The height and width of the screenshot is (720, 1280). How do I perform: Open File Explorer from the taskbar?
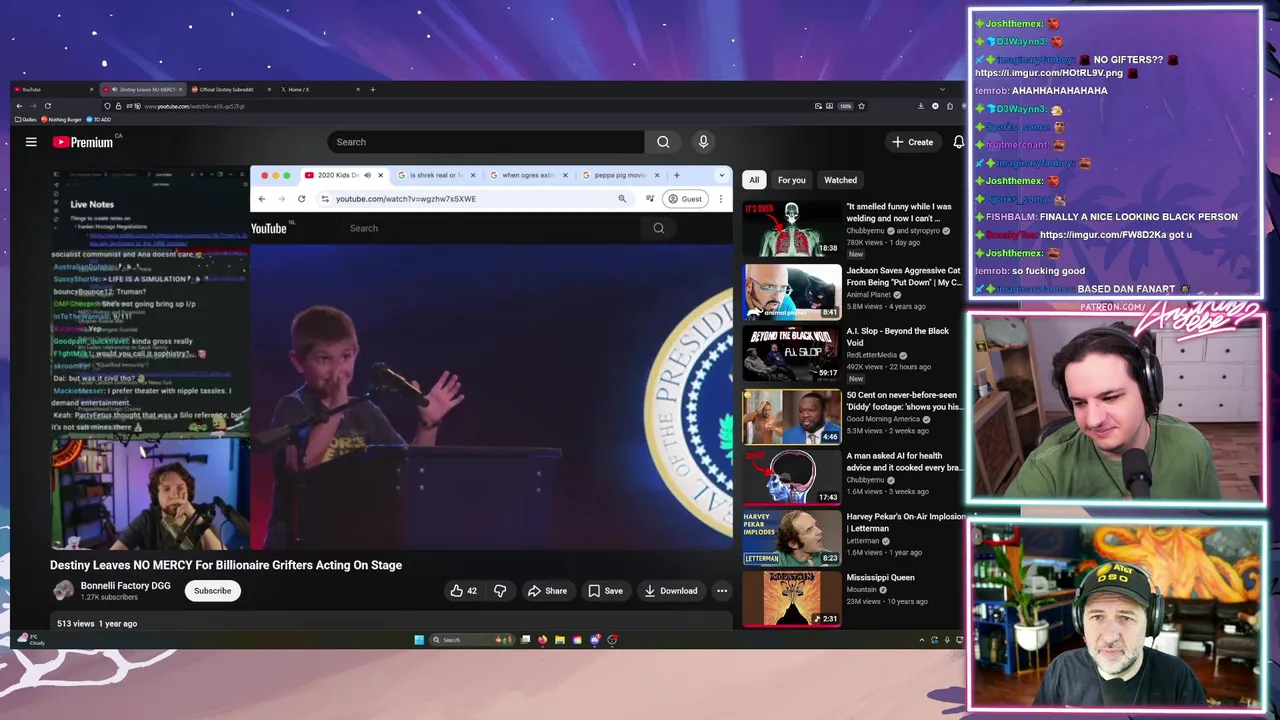tap(559, 640)
